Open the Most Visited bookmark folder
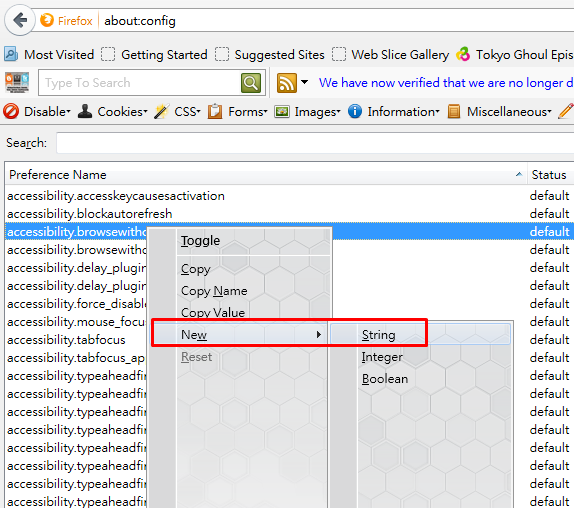Image resolution: width=574 pixels, height=508 pixels. coord(49,55)
